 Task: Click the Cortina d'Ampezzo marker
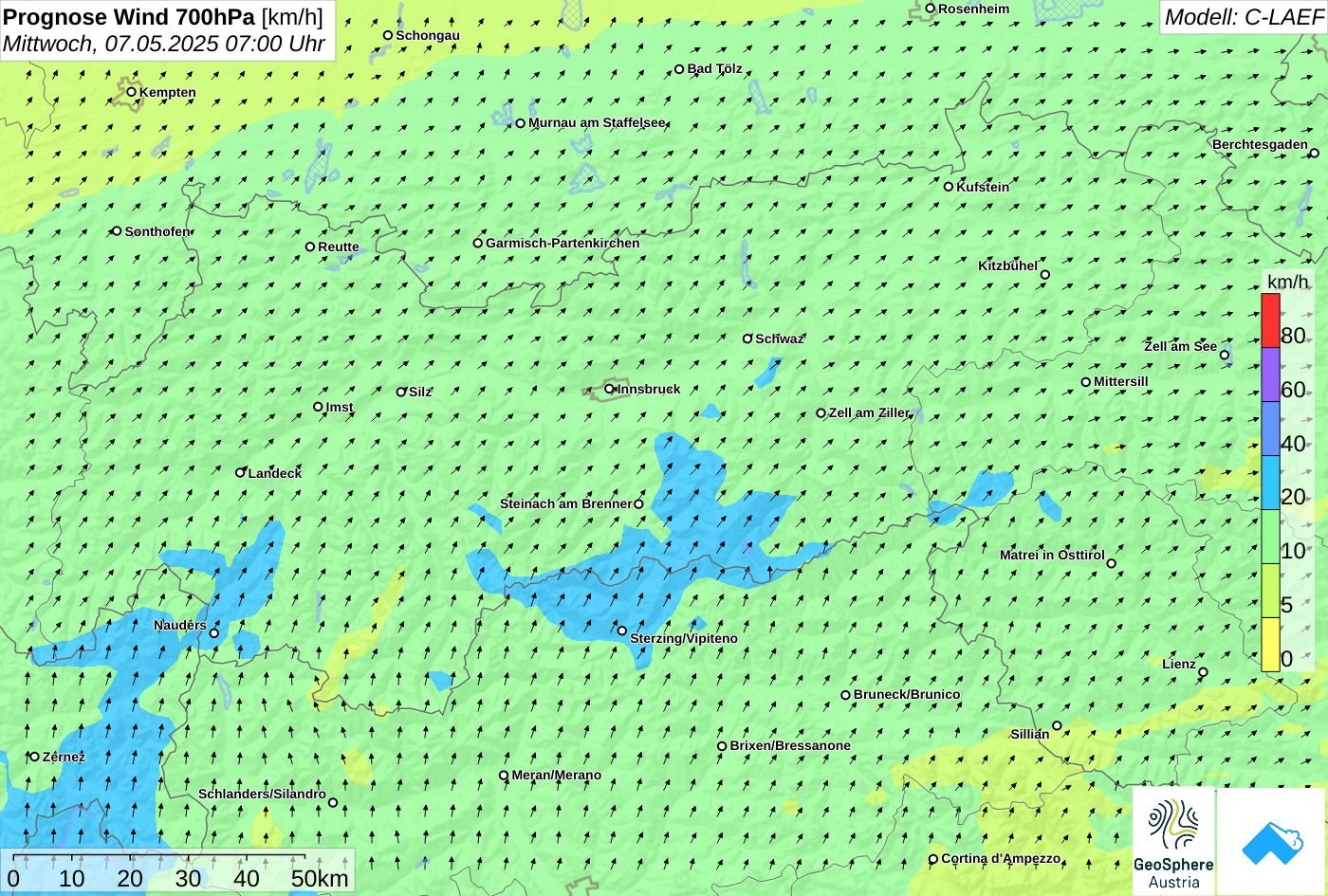tap(932, 858)
